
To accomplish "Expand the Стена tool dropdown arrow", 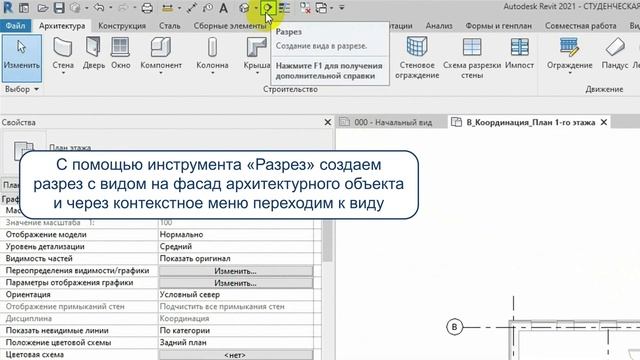I will coord(63,73).
